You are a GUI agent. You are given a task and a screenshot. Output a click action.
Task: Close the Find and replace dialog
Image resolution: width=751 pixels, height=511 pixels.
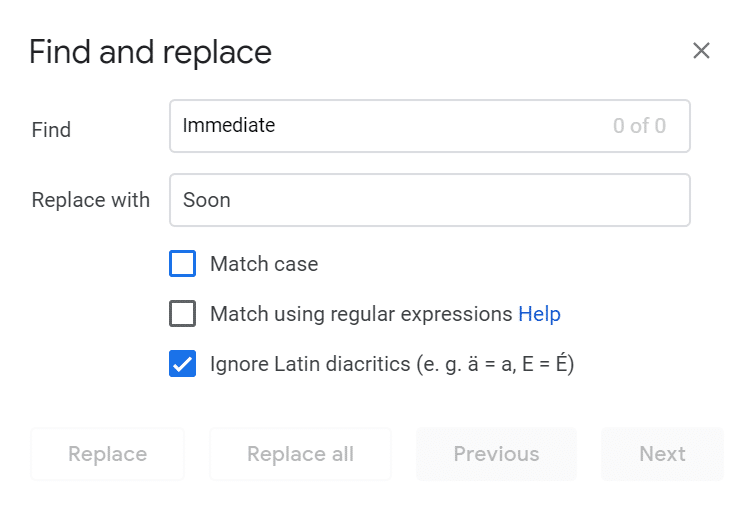coord(701,51)
